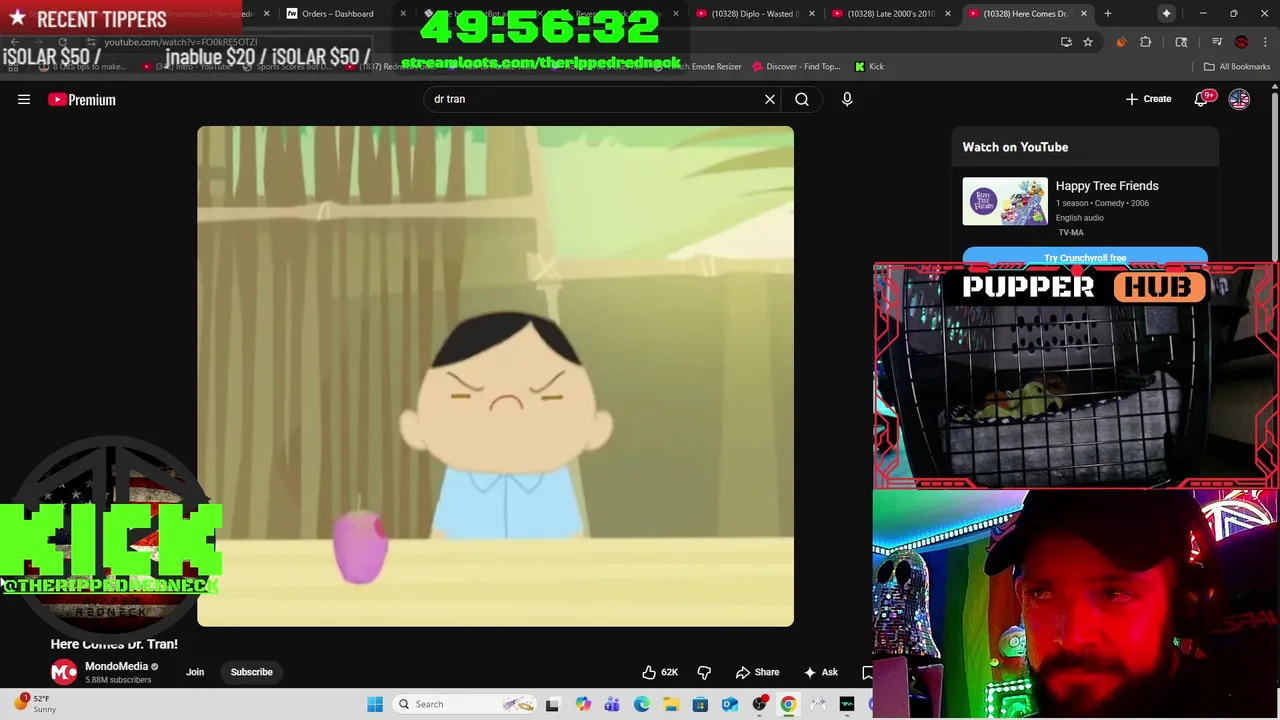1280x720 pixels.
Task: Open Chrome extensions puzzle icon
Action: point(1146,42)
